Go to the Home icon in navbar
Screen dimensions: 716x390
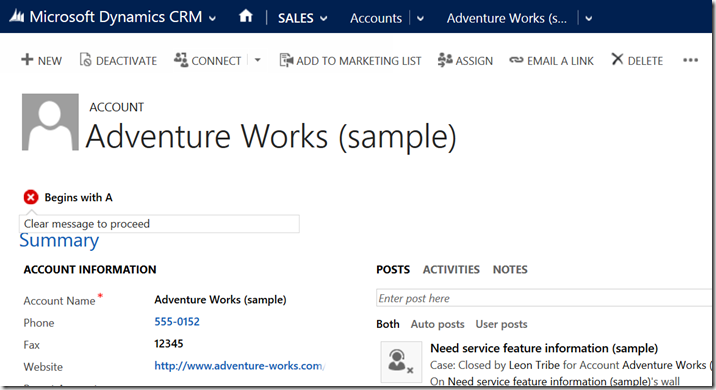coord(246,17)
